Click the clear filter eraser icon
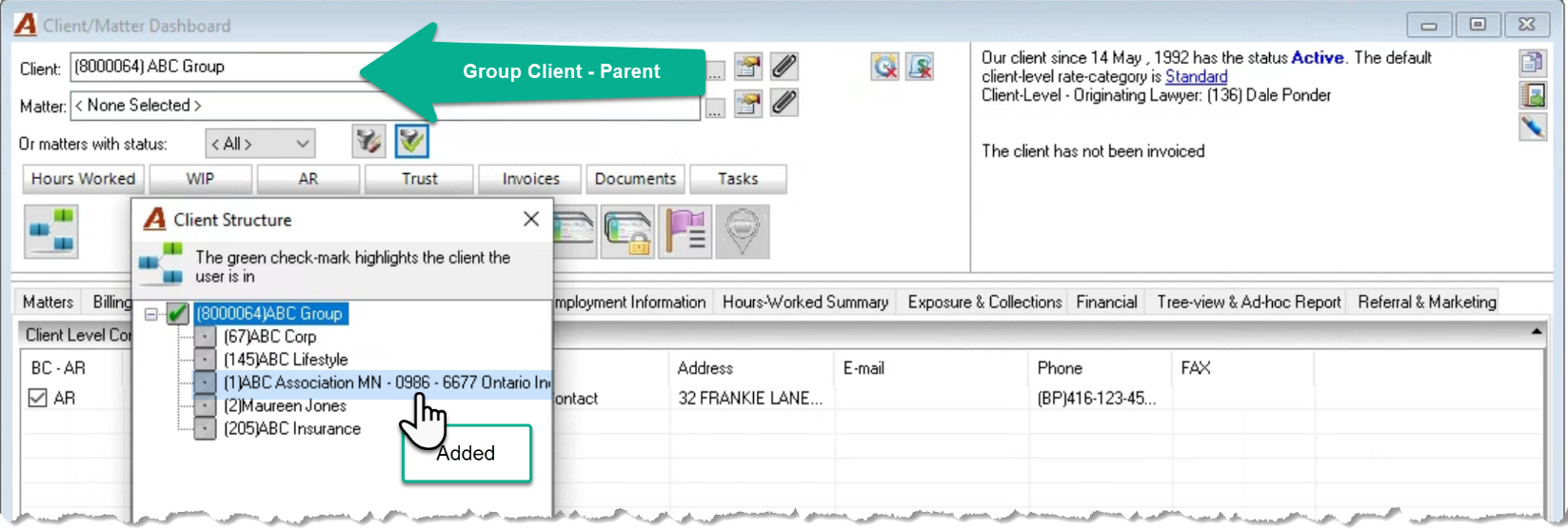This screenshot has height=529, width=1568. click(x=368, y=143)
